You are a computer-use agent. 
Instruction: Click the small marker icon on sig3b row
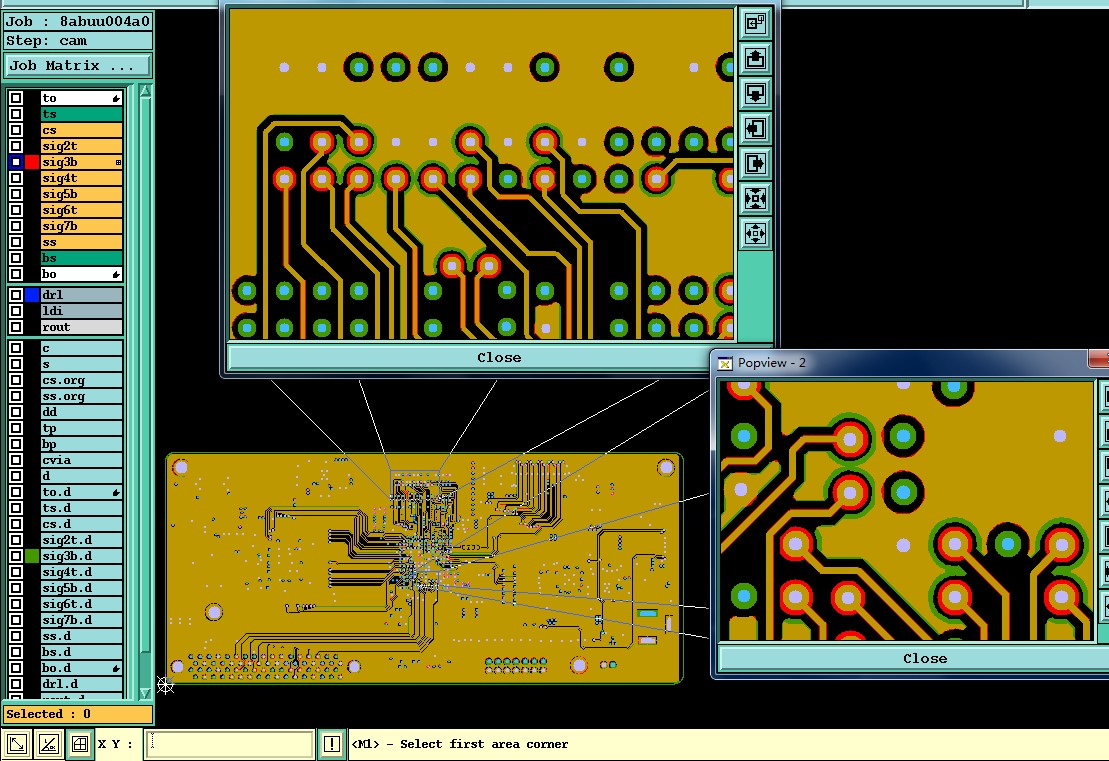[118, 163]
